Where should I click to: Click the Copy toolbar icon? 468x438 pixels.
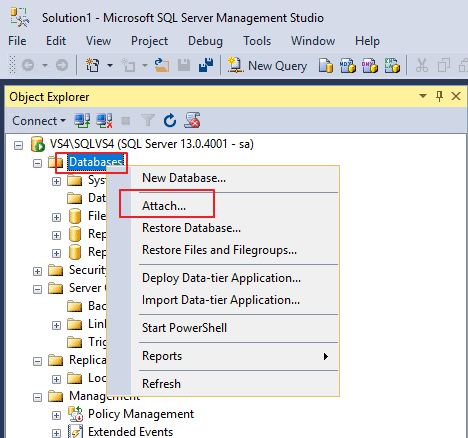[x=444, y=65]
